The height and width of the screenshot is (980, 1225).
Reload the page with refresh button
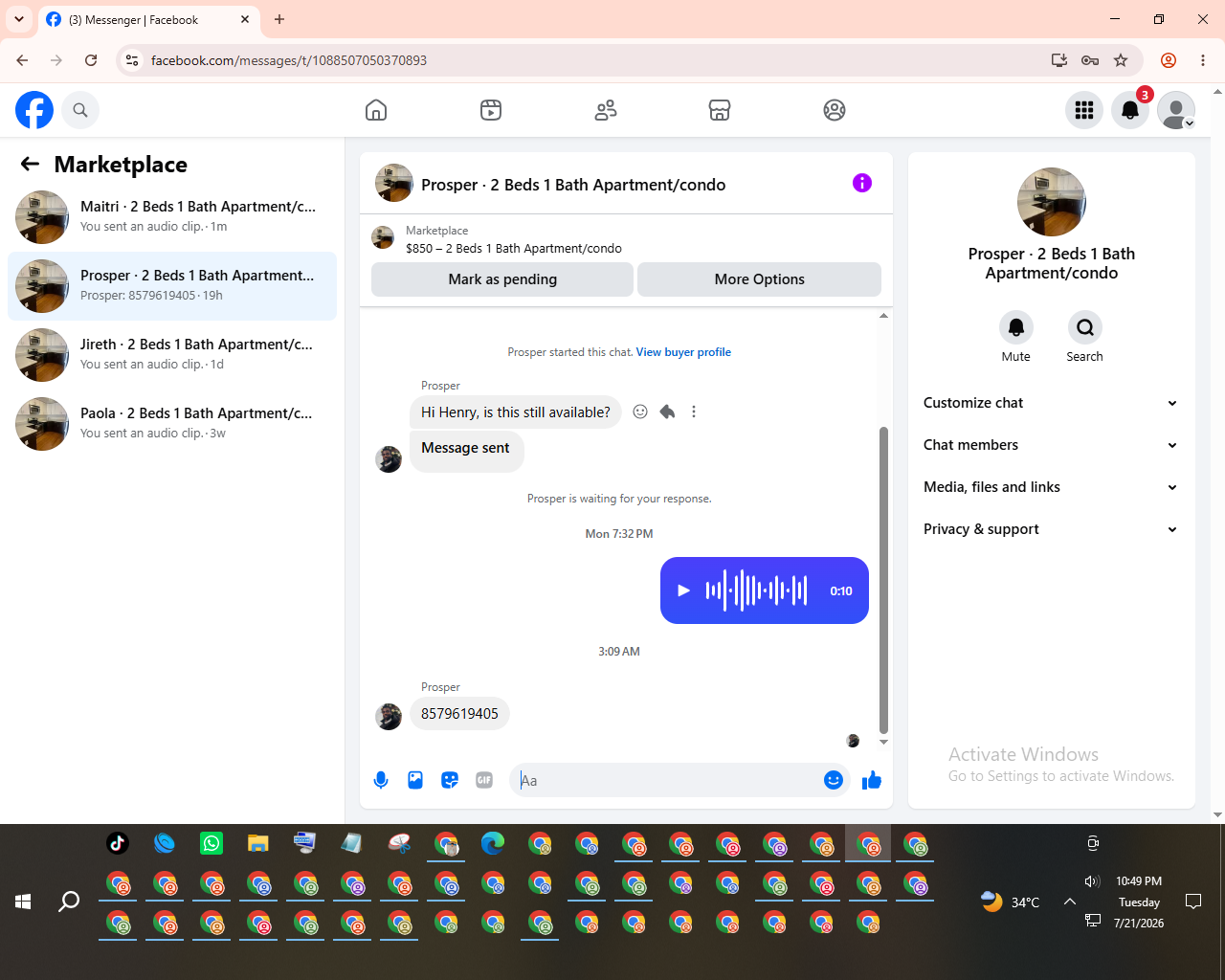[91, 60]
